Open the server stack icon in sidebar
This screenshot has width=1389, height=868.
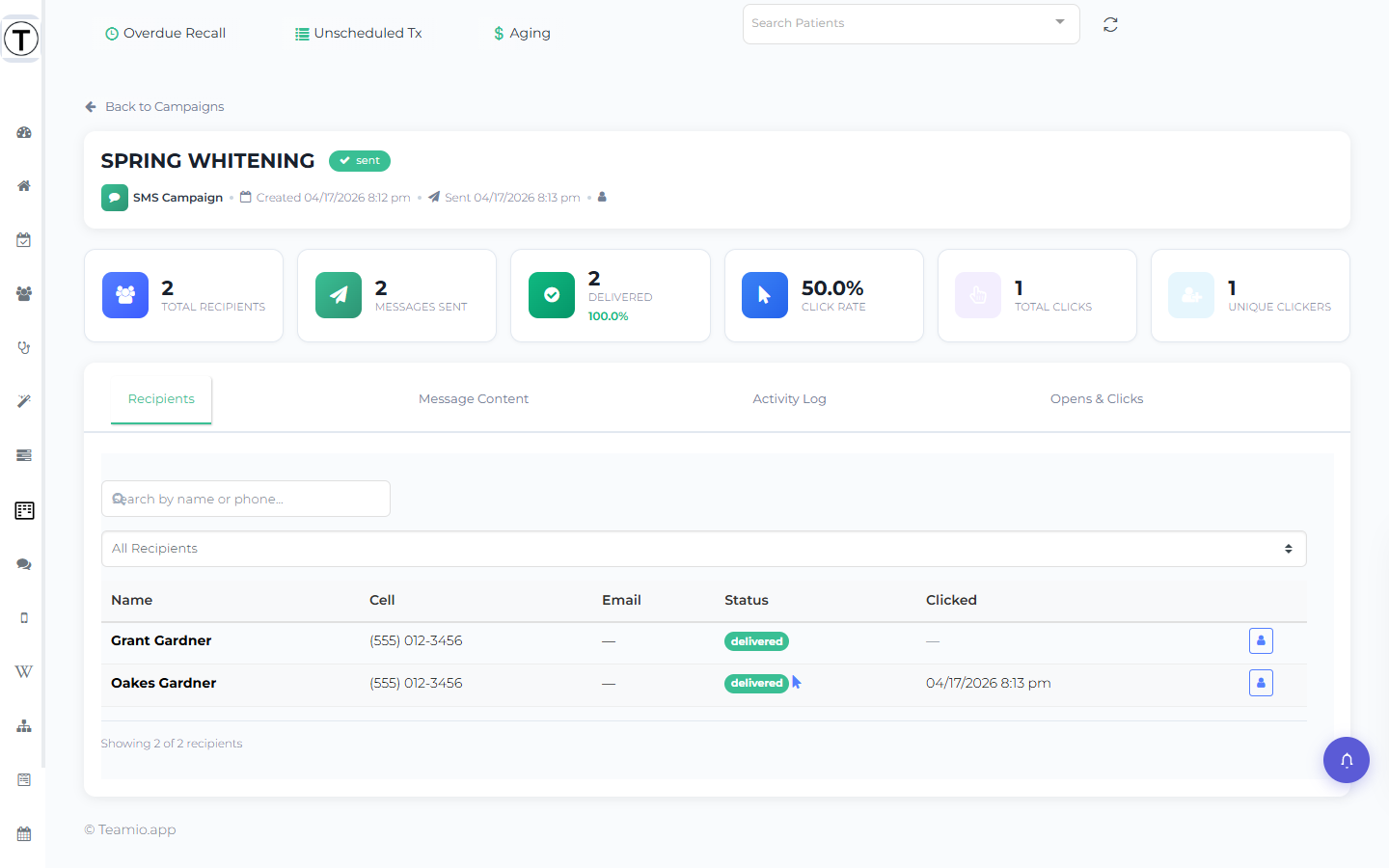[x=24, y=455]
